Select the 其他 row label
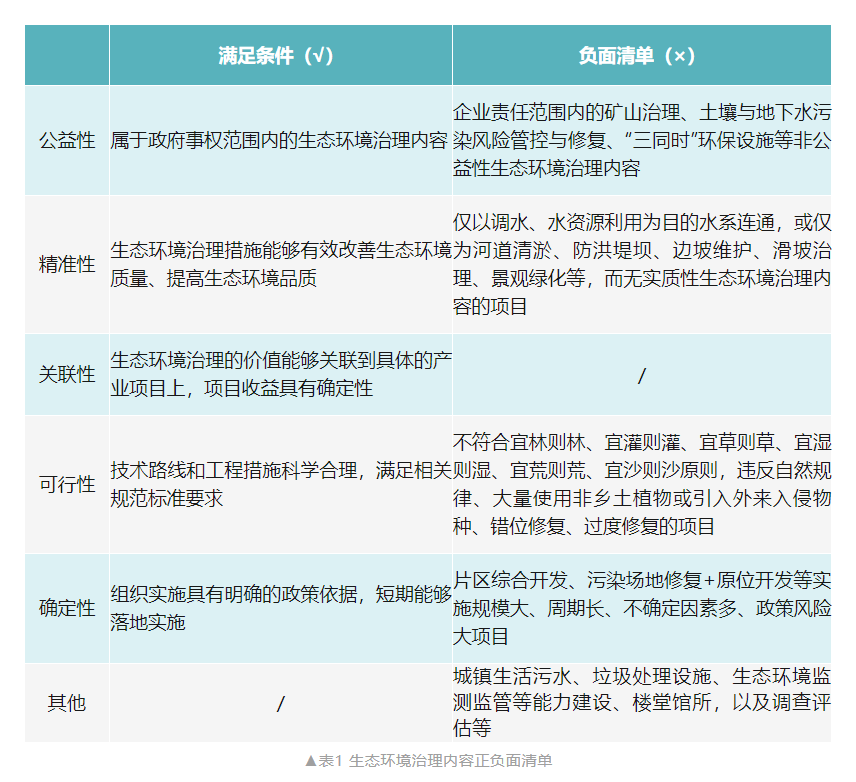This screenshot has width=856, height=782. click(x=67, y=703)
